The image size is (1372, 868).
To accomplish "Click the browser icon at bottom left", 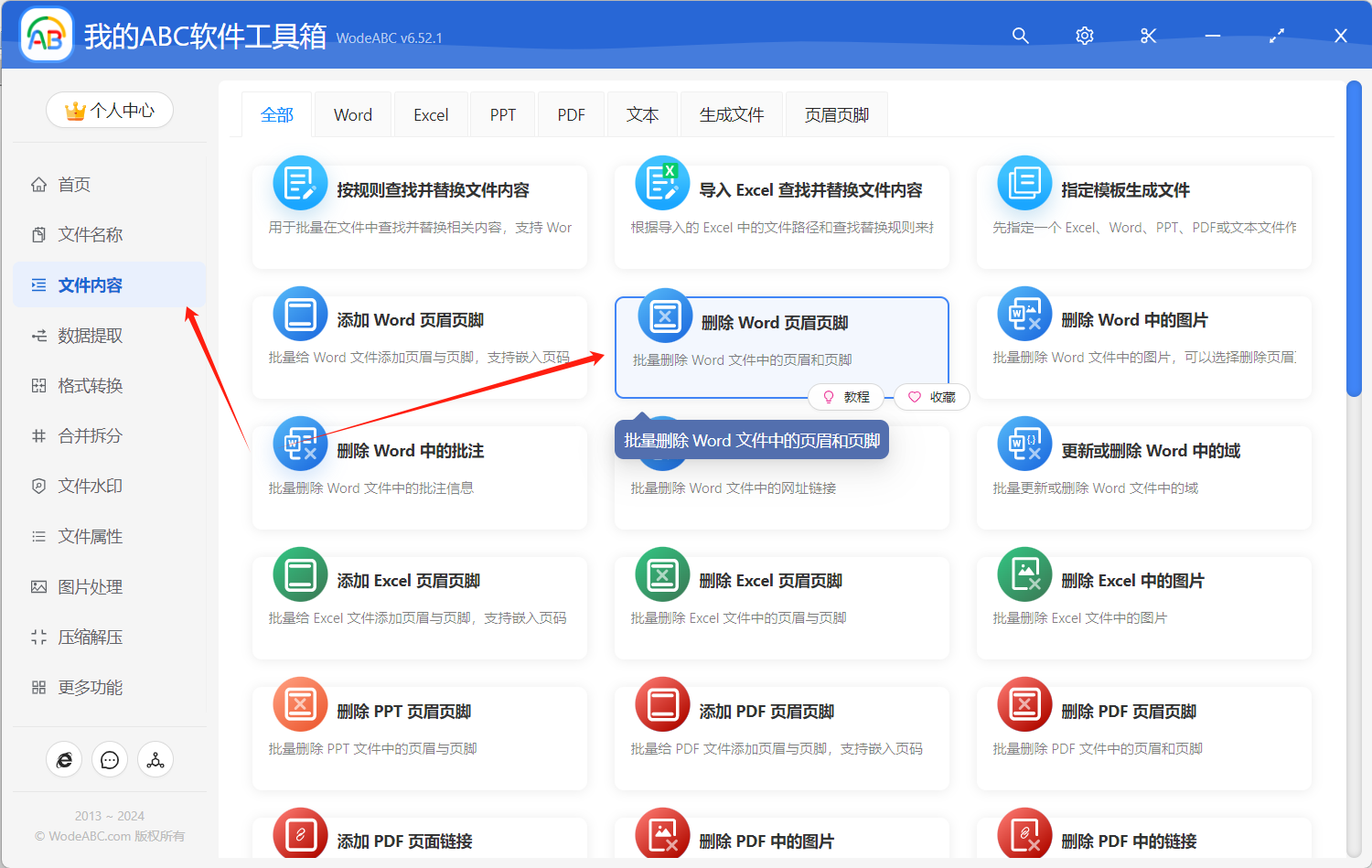I will point(64,759).
